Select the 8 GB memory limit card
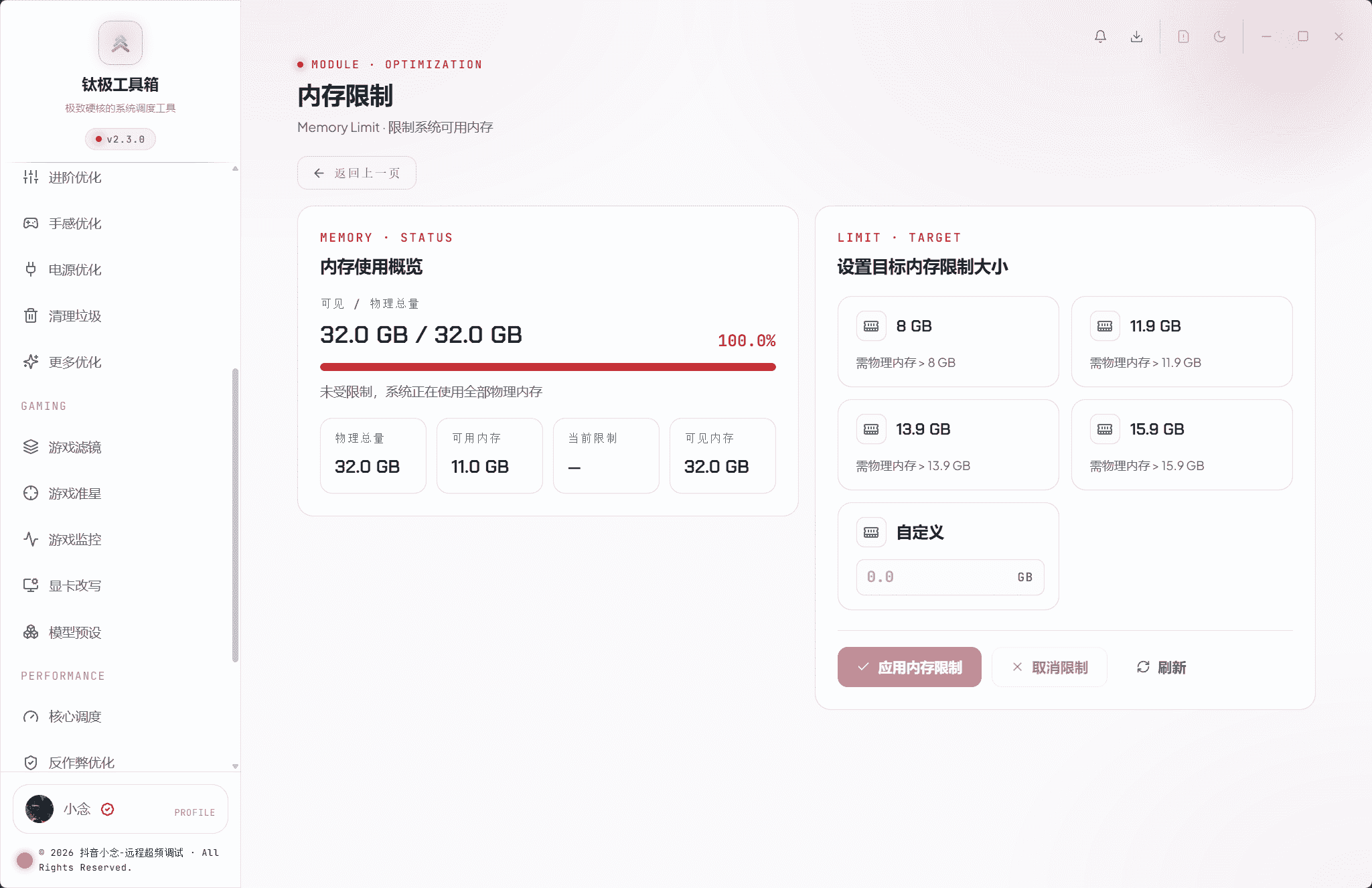This screenshot has width=1372, height=888. 948,342
